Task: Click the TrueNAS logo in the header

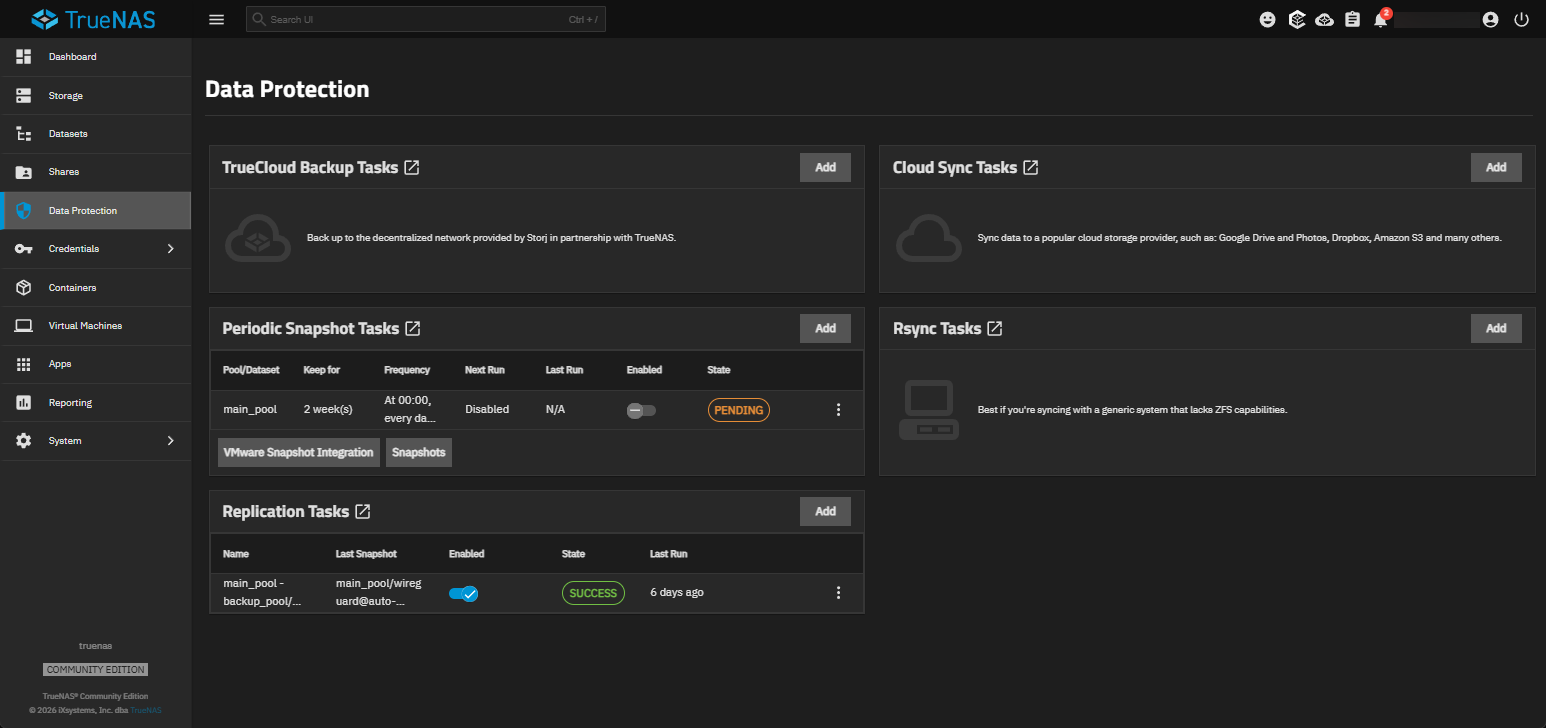Action: (93, 19)
